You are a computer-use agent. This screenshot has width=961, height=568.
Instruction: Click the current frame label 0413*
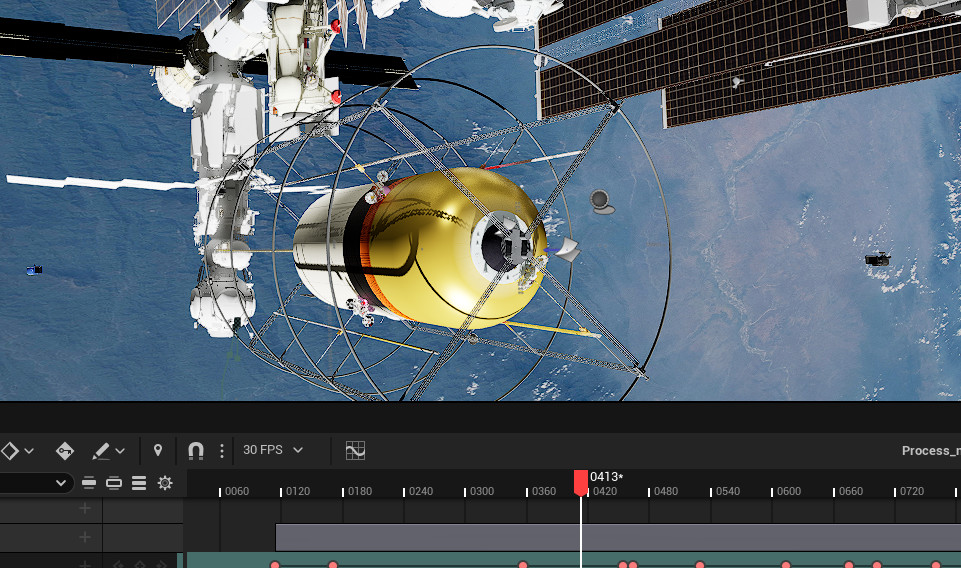[607, 477]
